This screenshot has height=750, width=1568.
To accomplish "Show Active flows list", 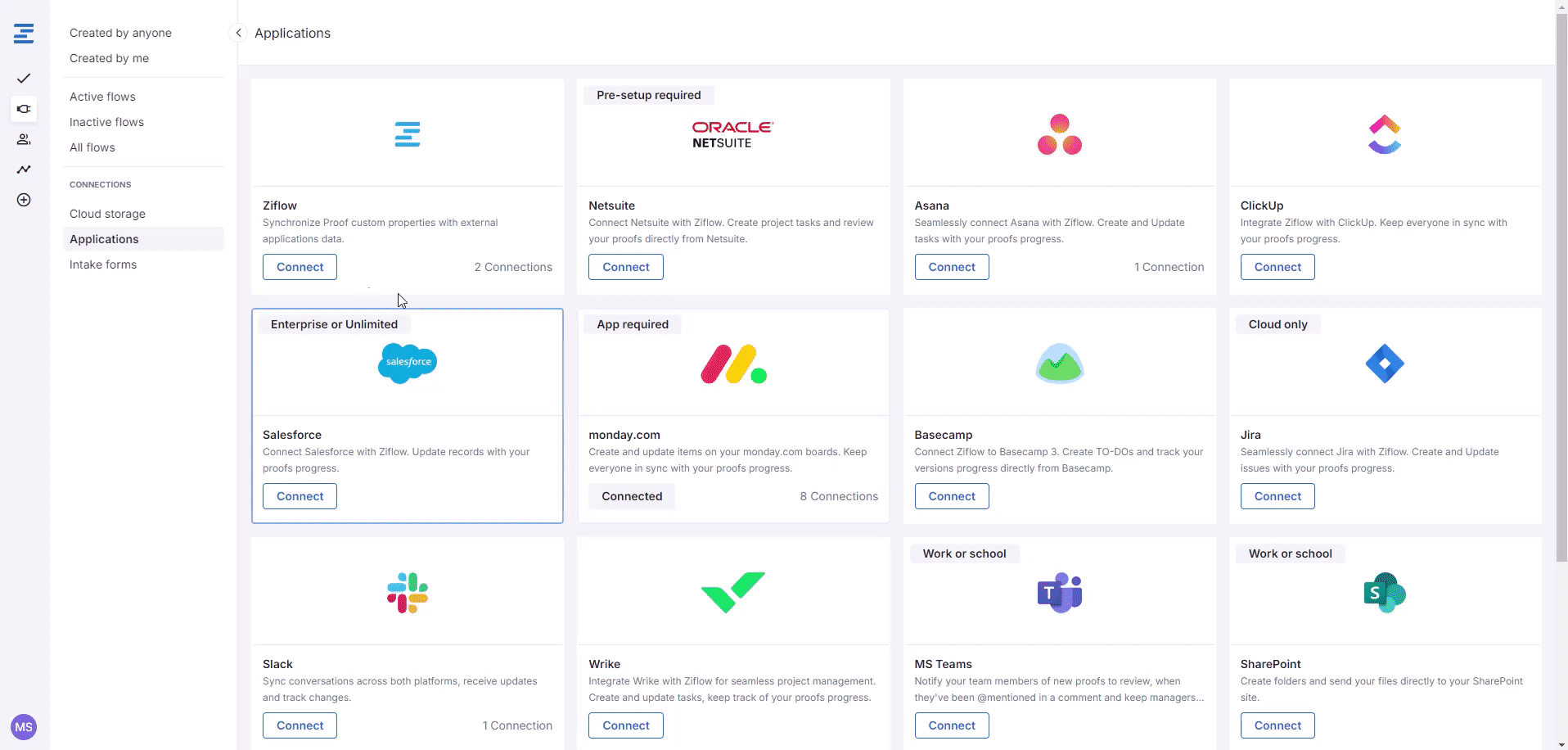I will click(102, 97).
